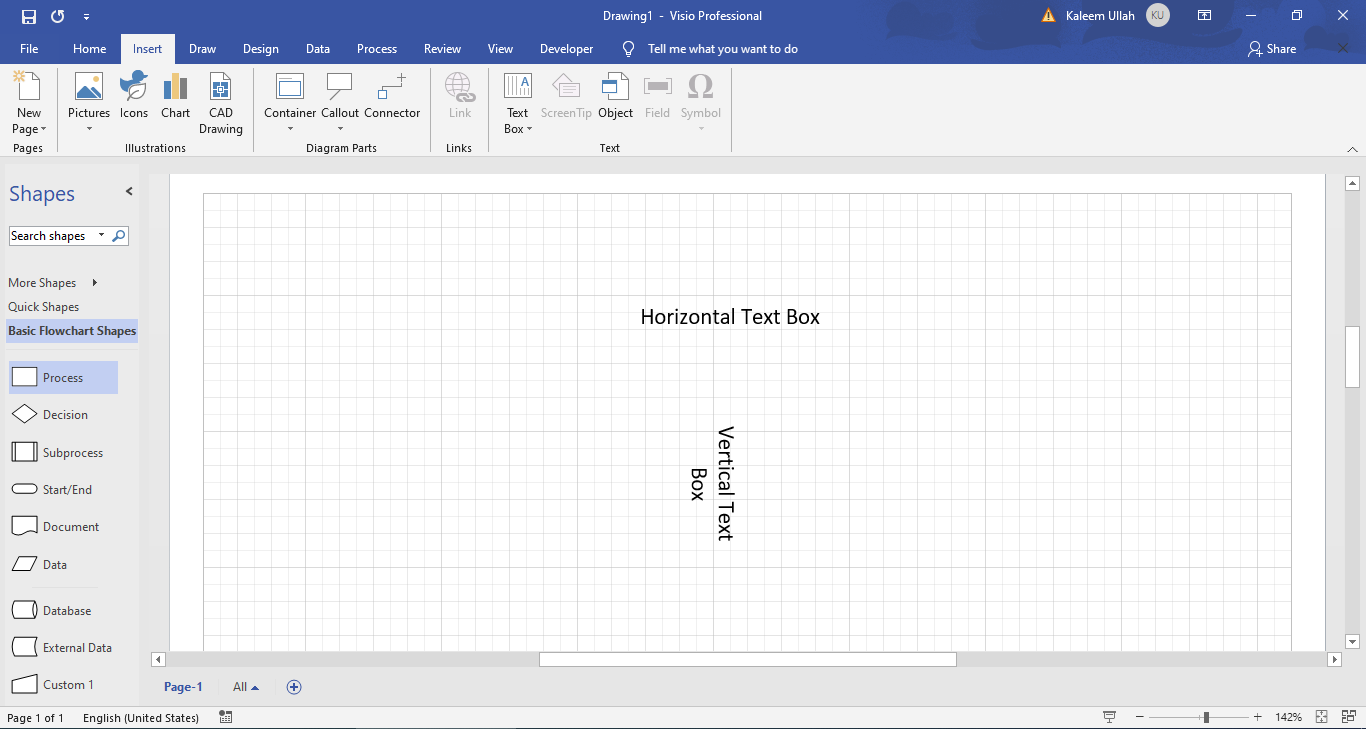Expand the More Shapes list
The image size is (1366, 729).
[x=42, y=282]
